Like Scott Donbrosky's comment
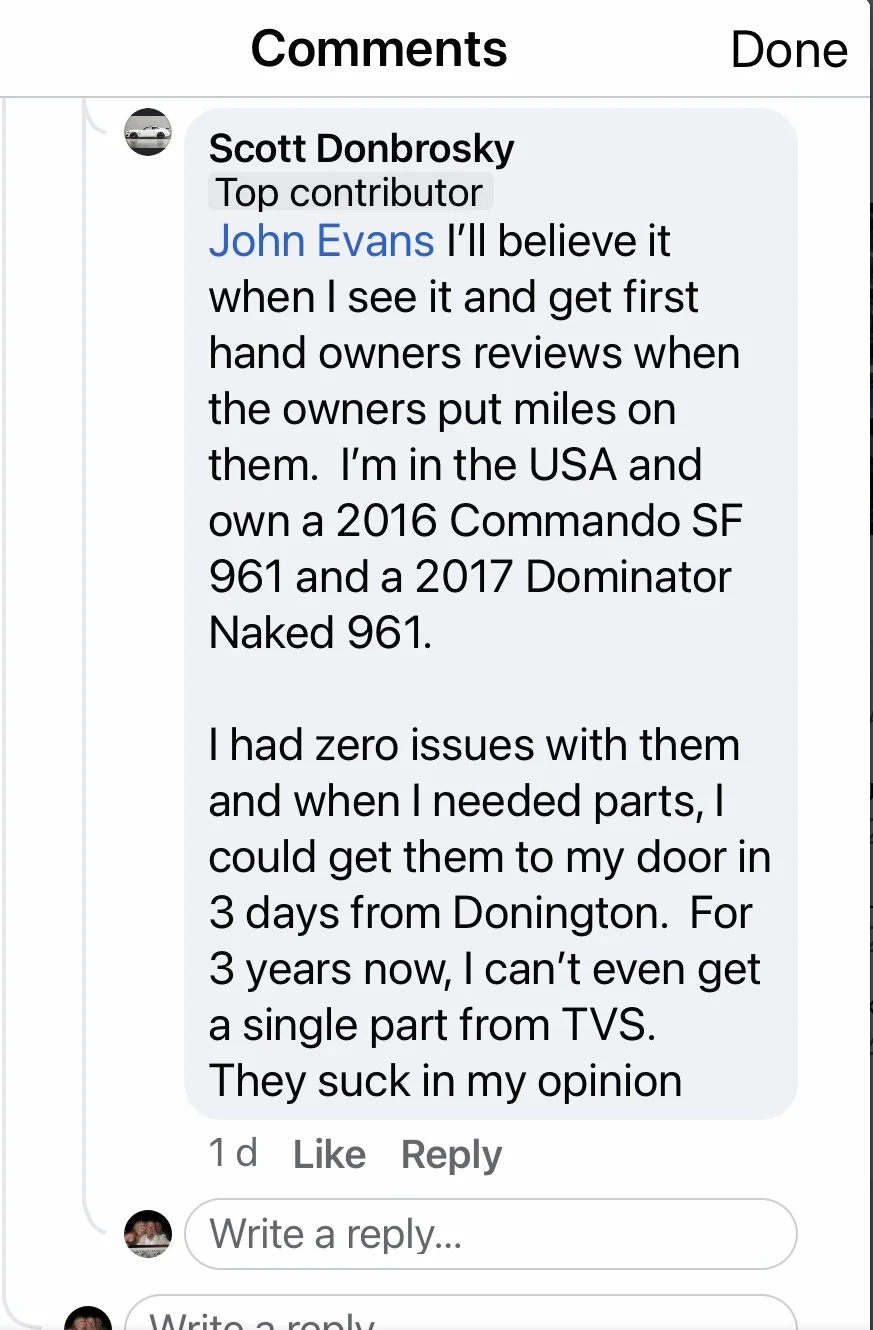 click(x=329, y=1155)
